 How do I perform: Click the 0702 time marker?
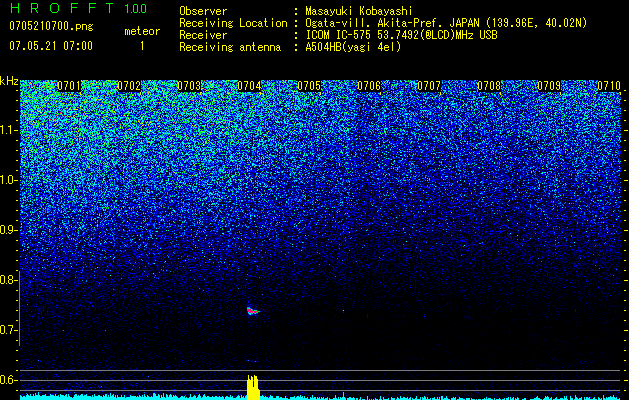coord(129,86)
